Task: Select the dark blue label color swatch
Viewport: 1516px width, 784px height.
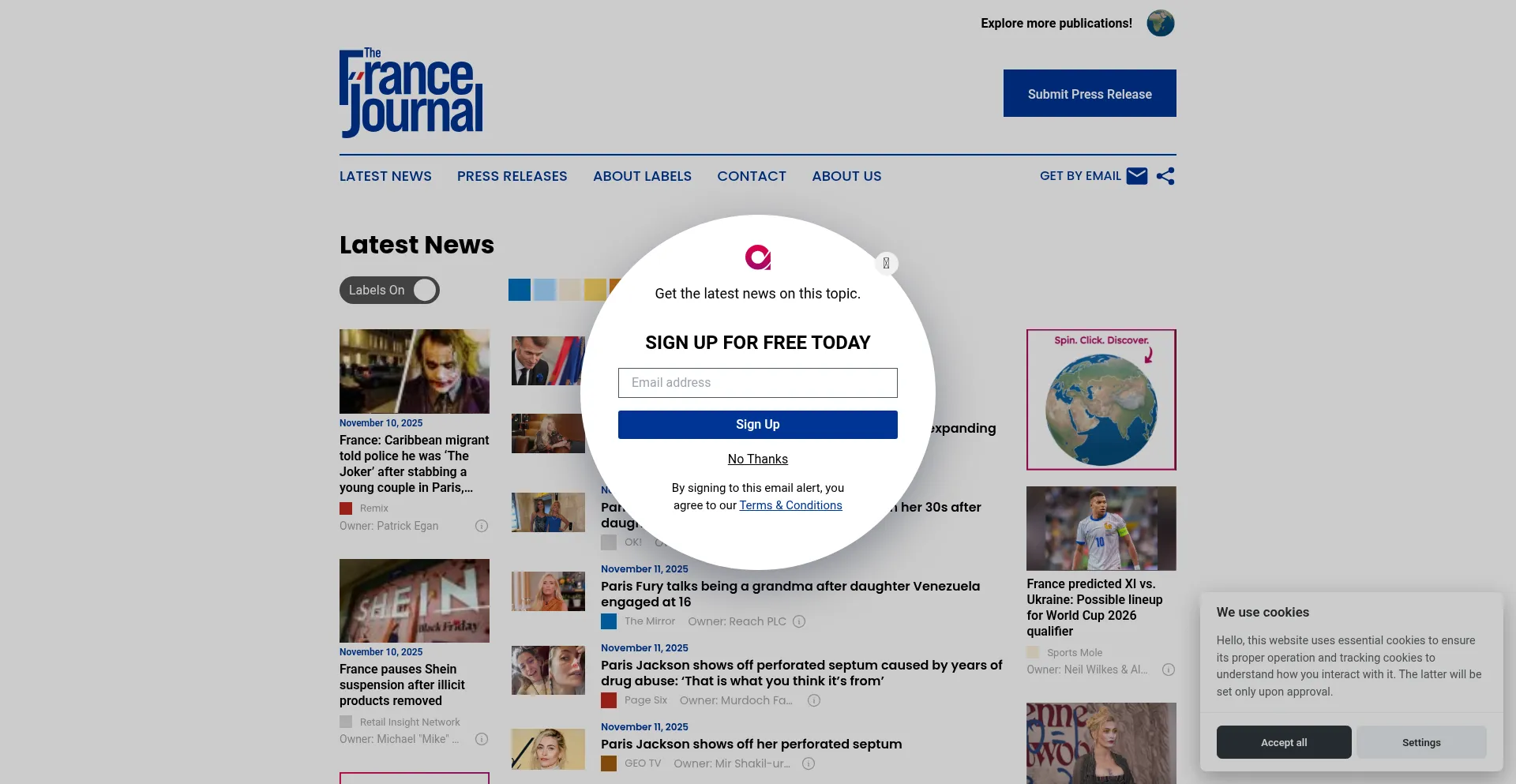Action: [x=520, y=291]
